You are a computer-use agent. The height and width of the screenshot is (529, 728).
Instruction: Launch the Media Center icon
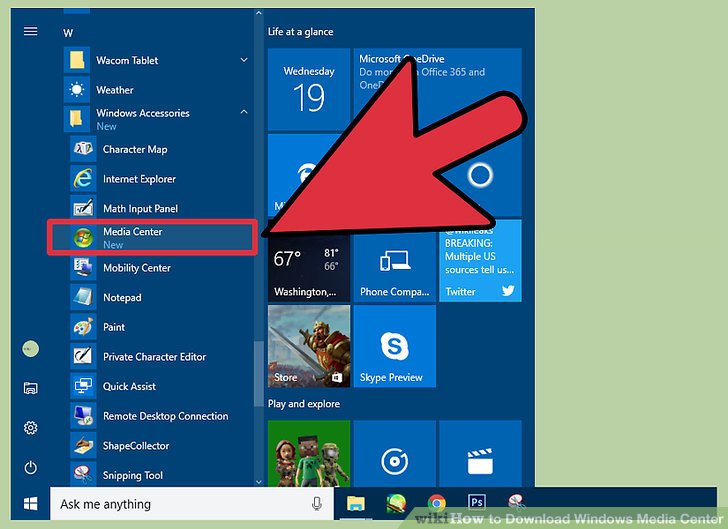[x=84, y=237]
